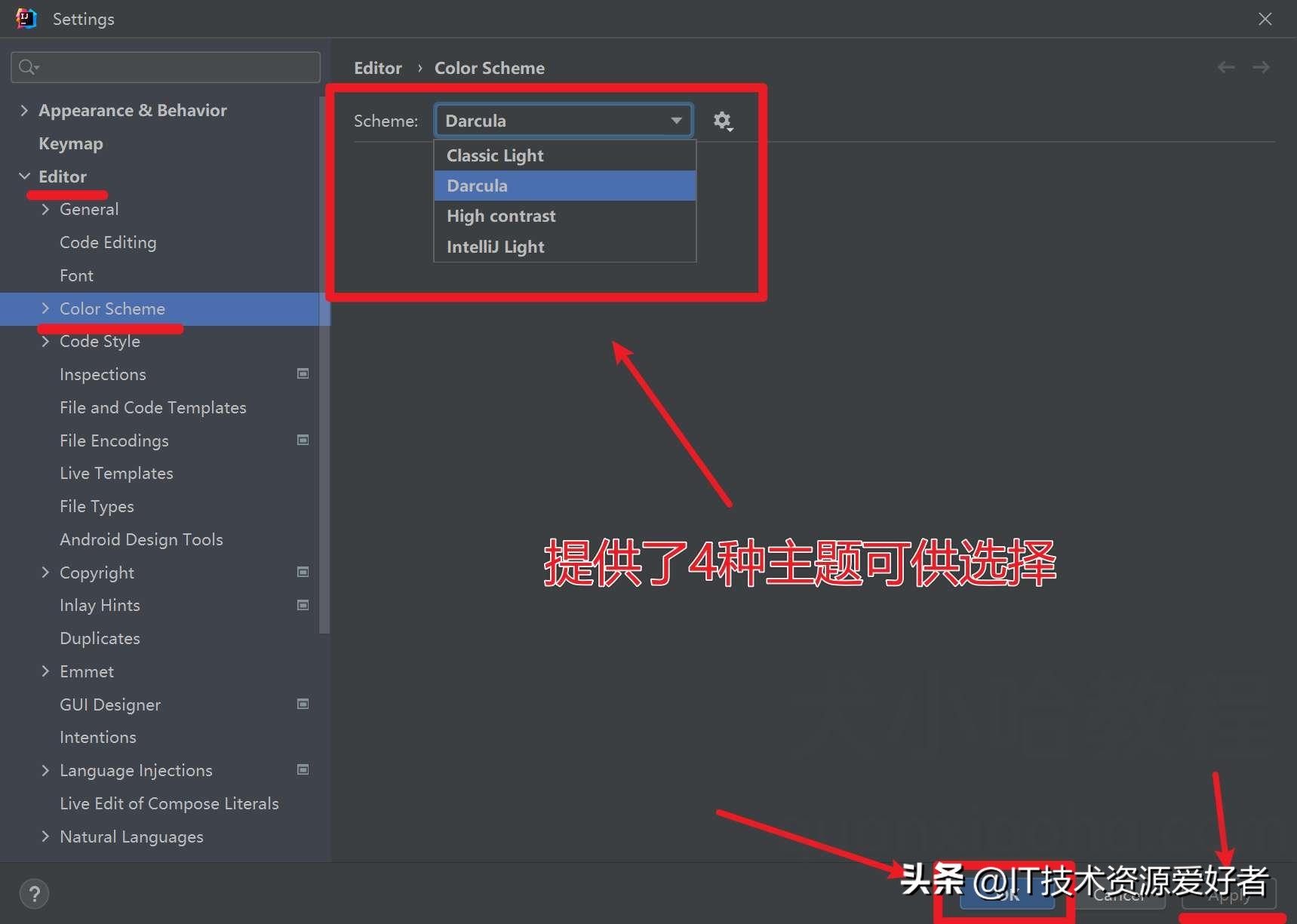Expand the Language Injections subsection
1297x924 pixels.
[45, 770]
